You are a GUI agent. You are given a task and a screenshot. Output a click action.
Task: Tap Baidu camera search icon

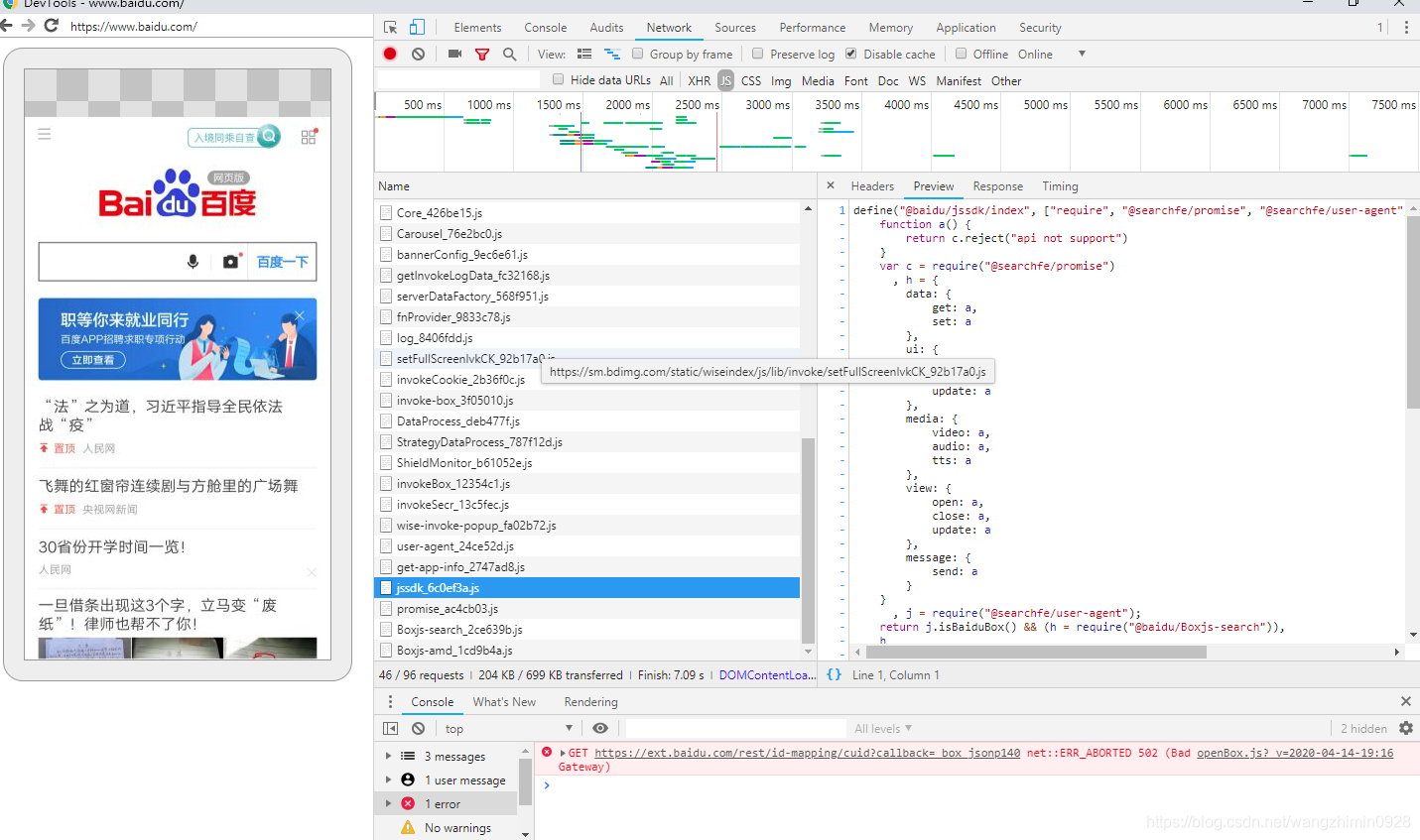click(x=231, y=262)
